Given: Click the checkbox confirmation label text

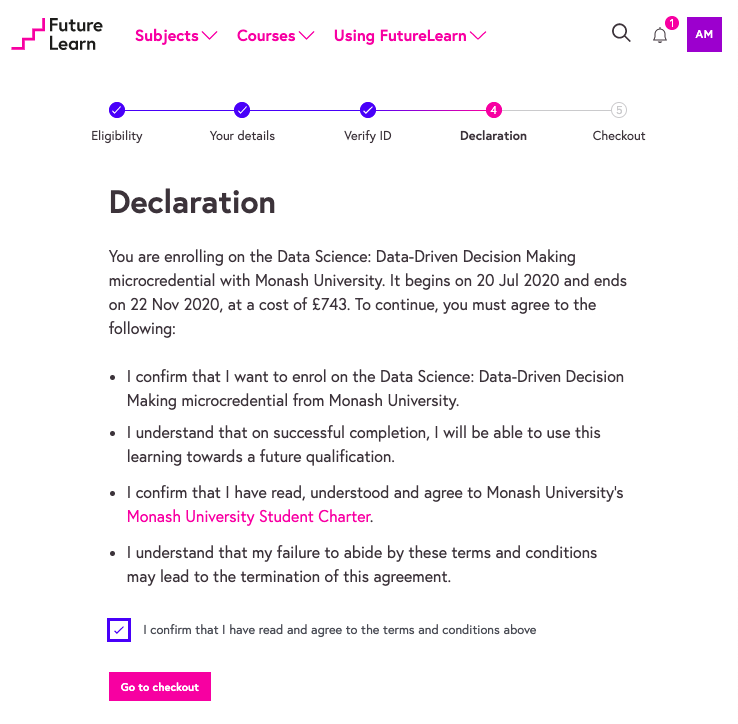Looking at the screenshot, I should [340, 630].
